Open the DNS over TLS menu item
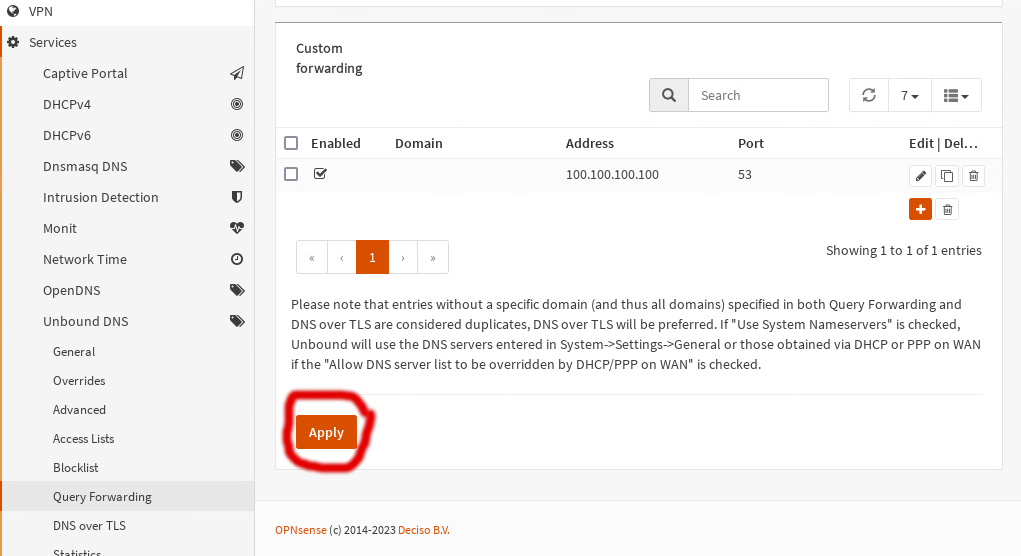Image resolution: width=1021 pixels, height=556 pixels. 89,525
